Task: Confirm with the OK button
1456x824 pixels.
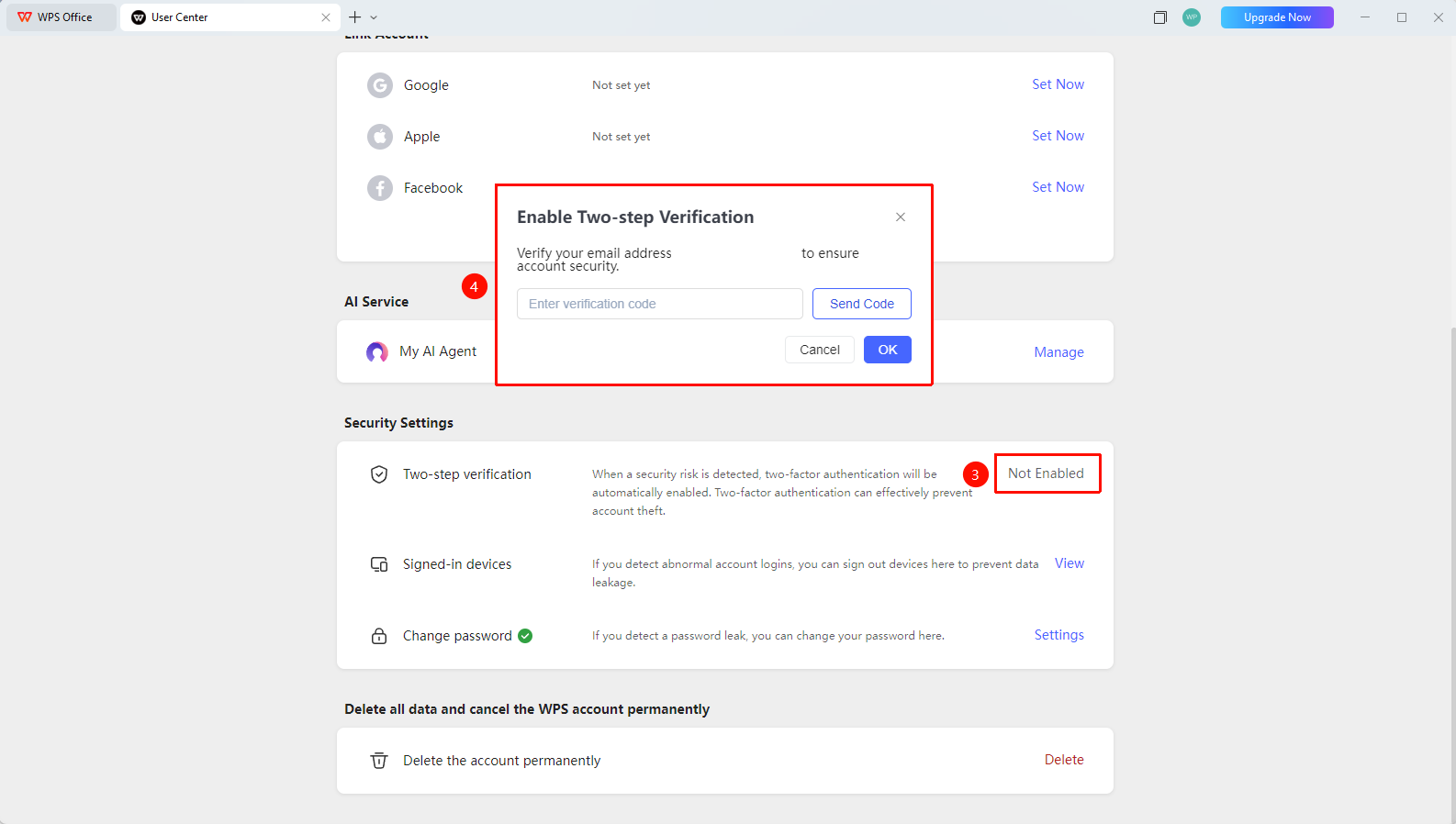Action: 888,350
